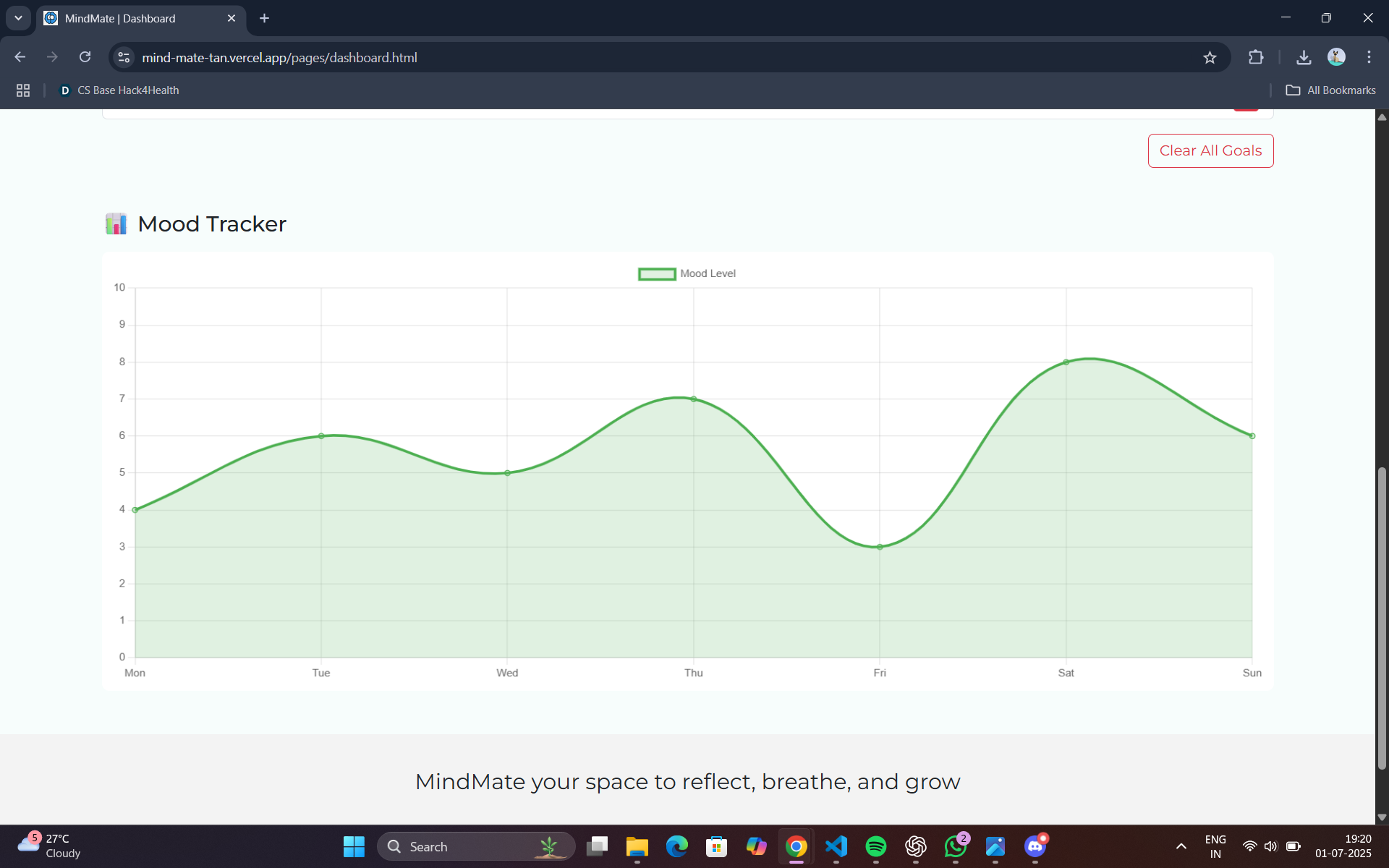Open the Chrome three-dot menu
Screen dimensions: 1389x868
(1369, 57)
